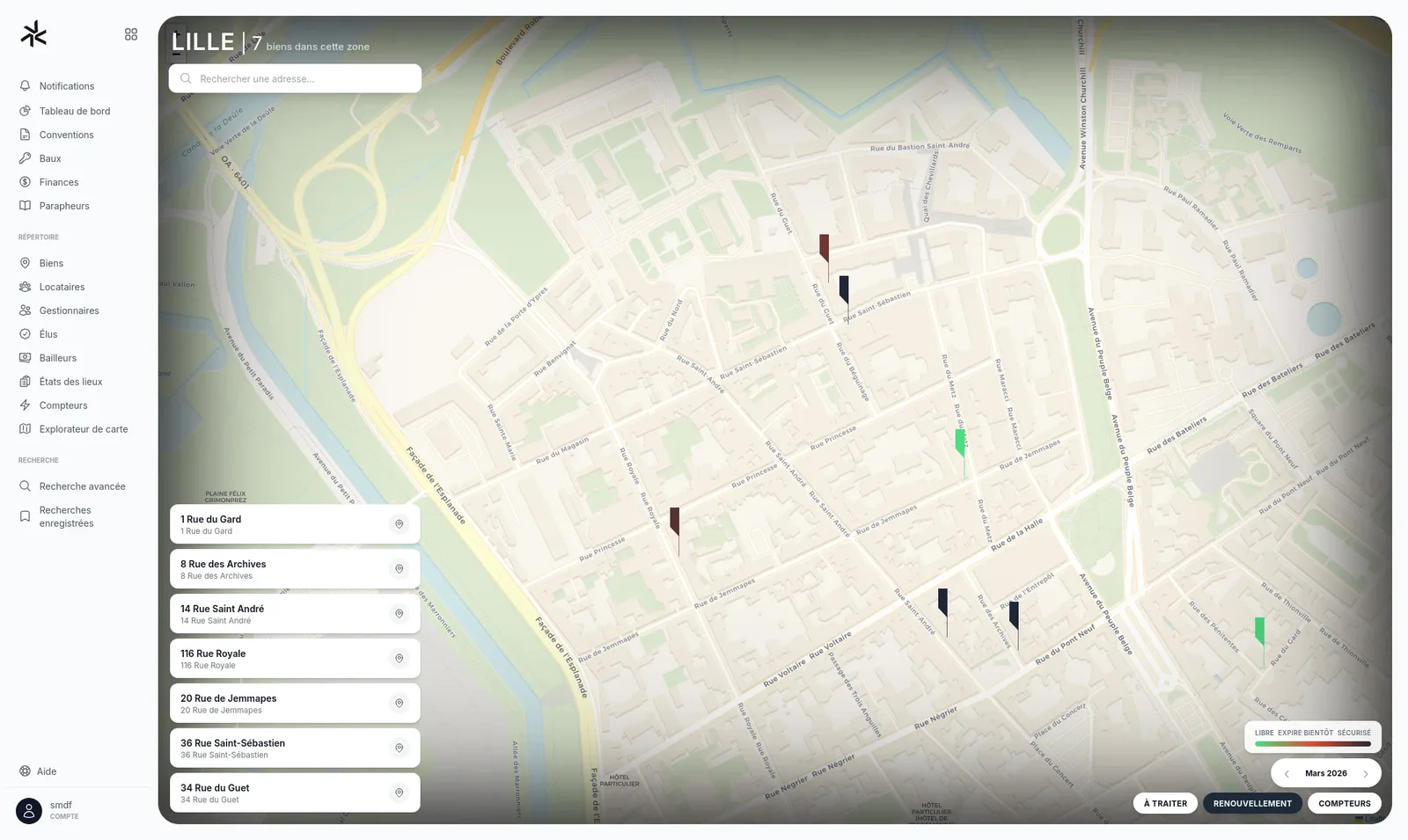This screenshot has height=840, width=1408.
Task: Open the Finances section
Action: pyautogui.click(x=59, y=183)
